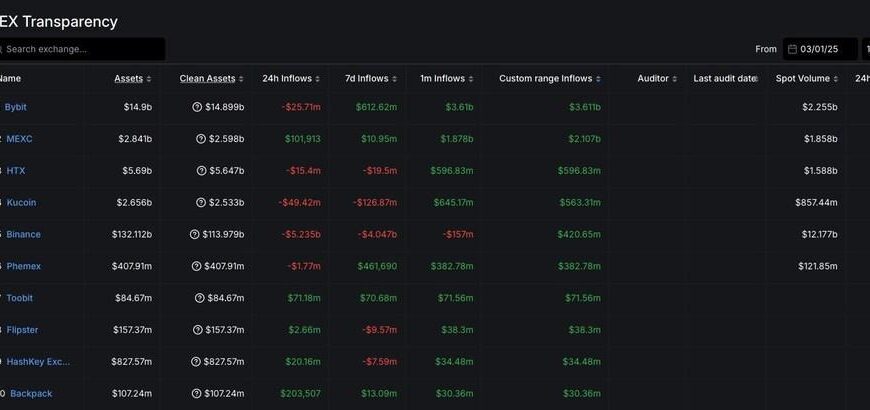
Task: Click help icon beside Binance clean assets
Action: [194, 234]
